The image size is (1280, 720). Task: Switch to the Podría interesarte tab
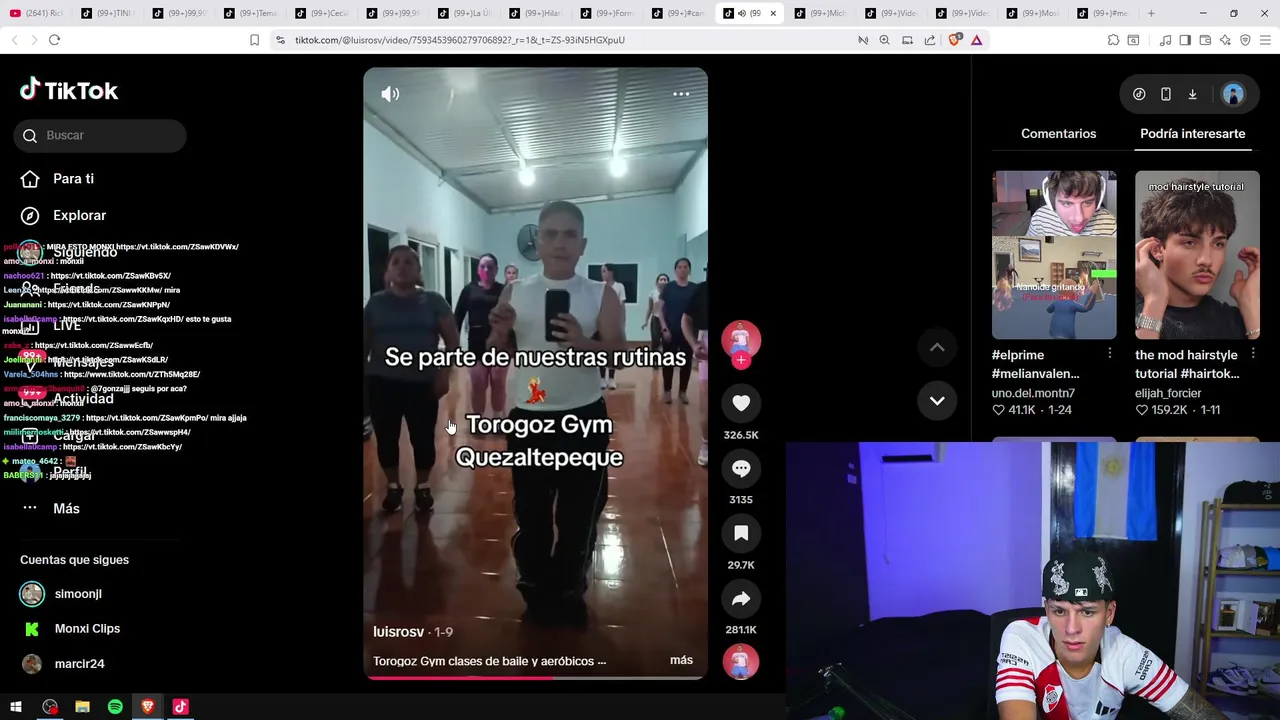(1193, 134)
